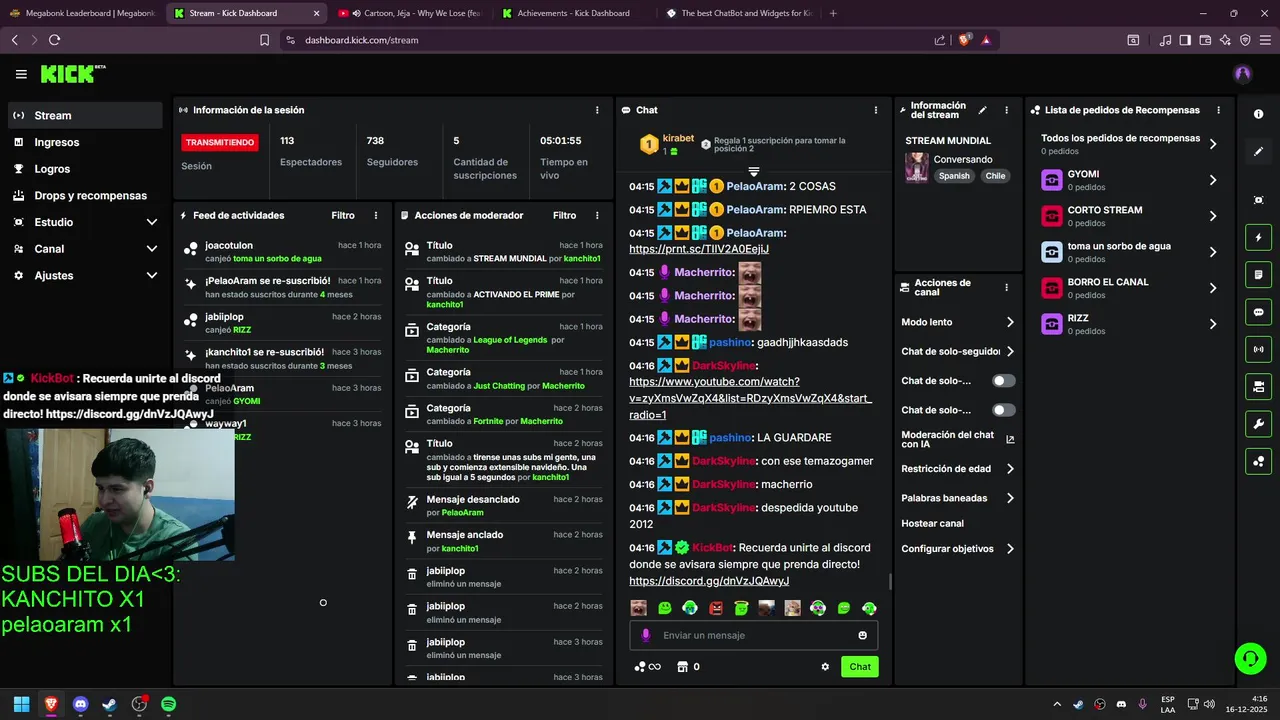
Task: Open Configurar objetivos settings
Action: pos(957,549)
